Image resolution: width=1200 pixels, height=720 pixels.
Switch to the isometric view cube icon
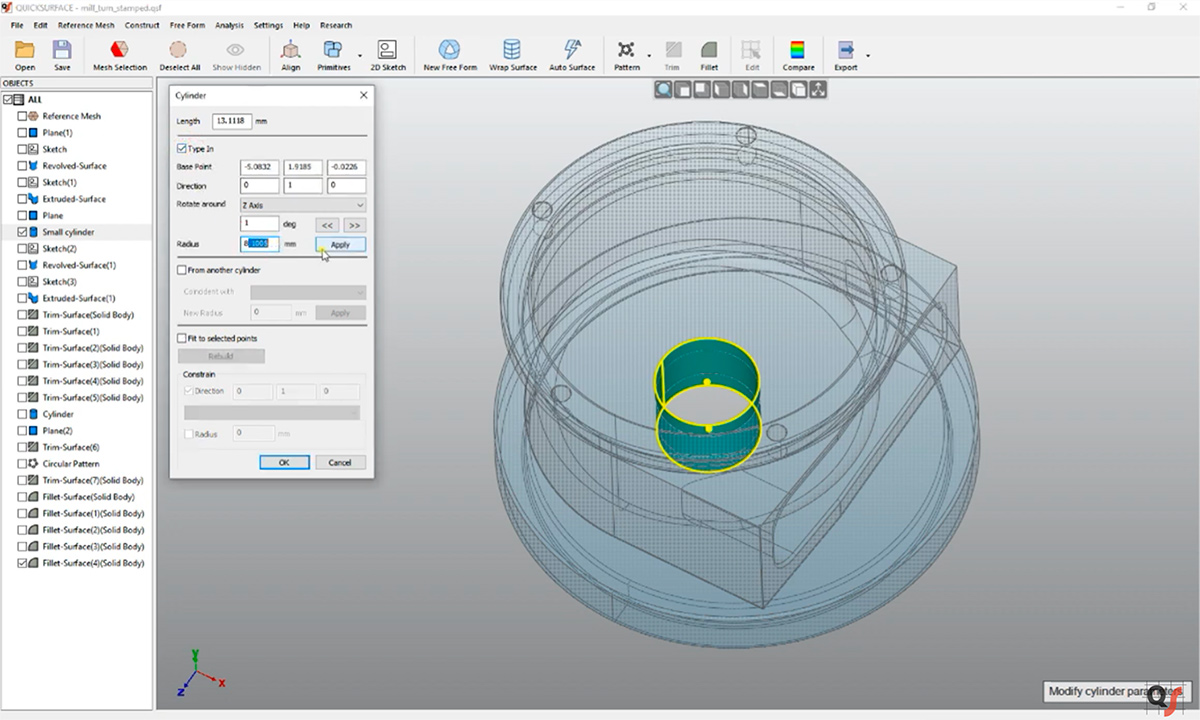798,90
